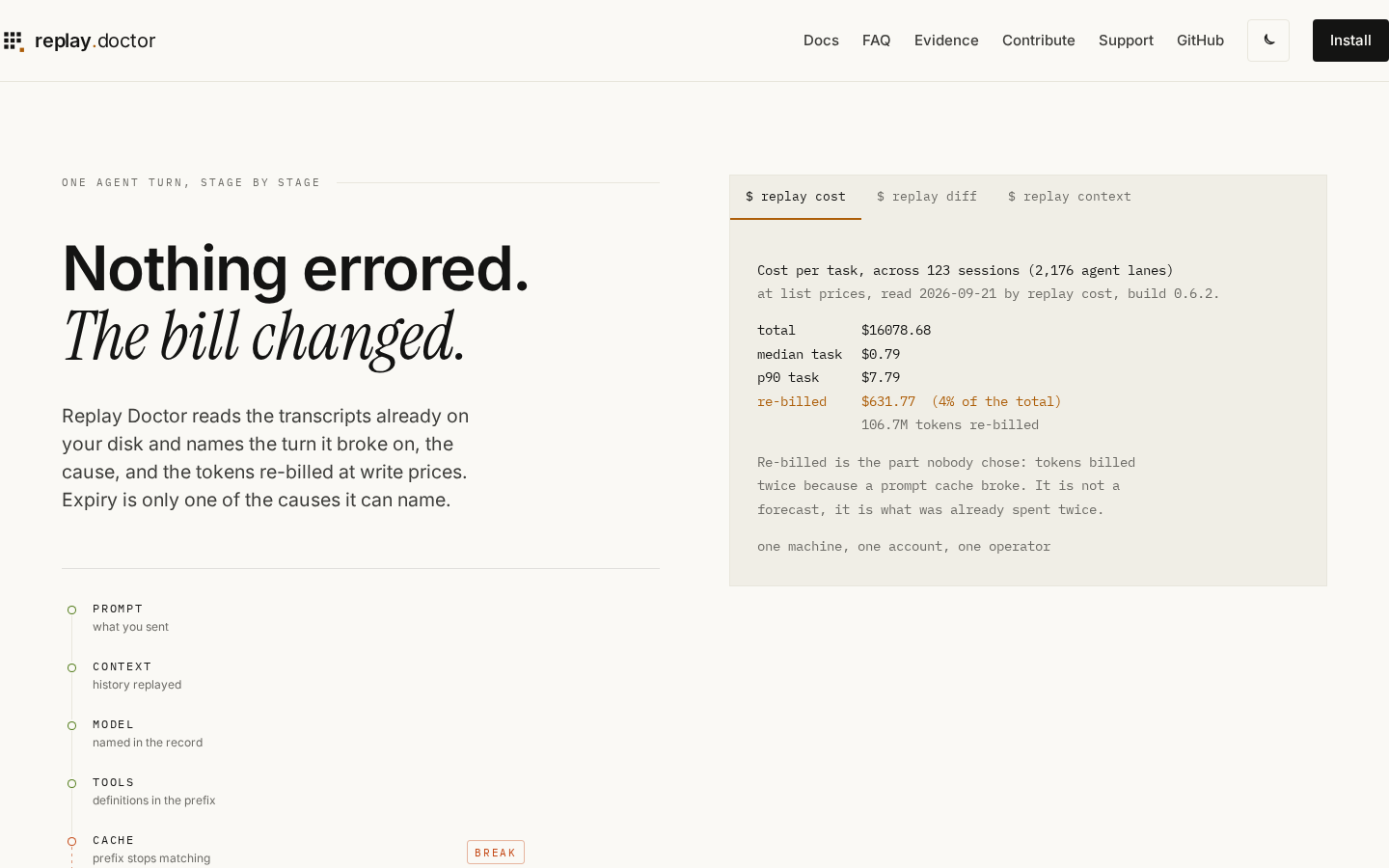This screenshot has height=868, width=1389.
Task: Click the orange CACHE stage marker
Action: (71, 841)
